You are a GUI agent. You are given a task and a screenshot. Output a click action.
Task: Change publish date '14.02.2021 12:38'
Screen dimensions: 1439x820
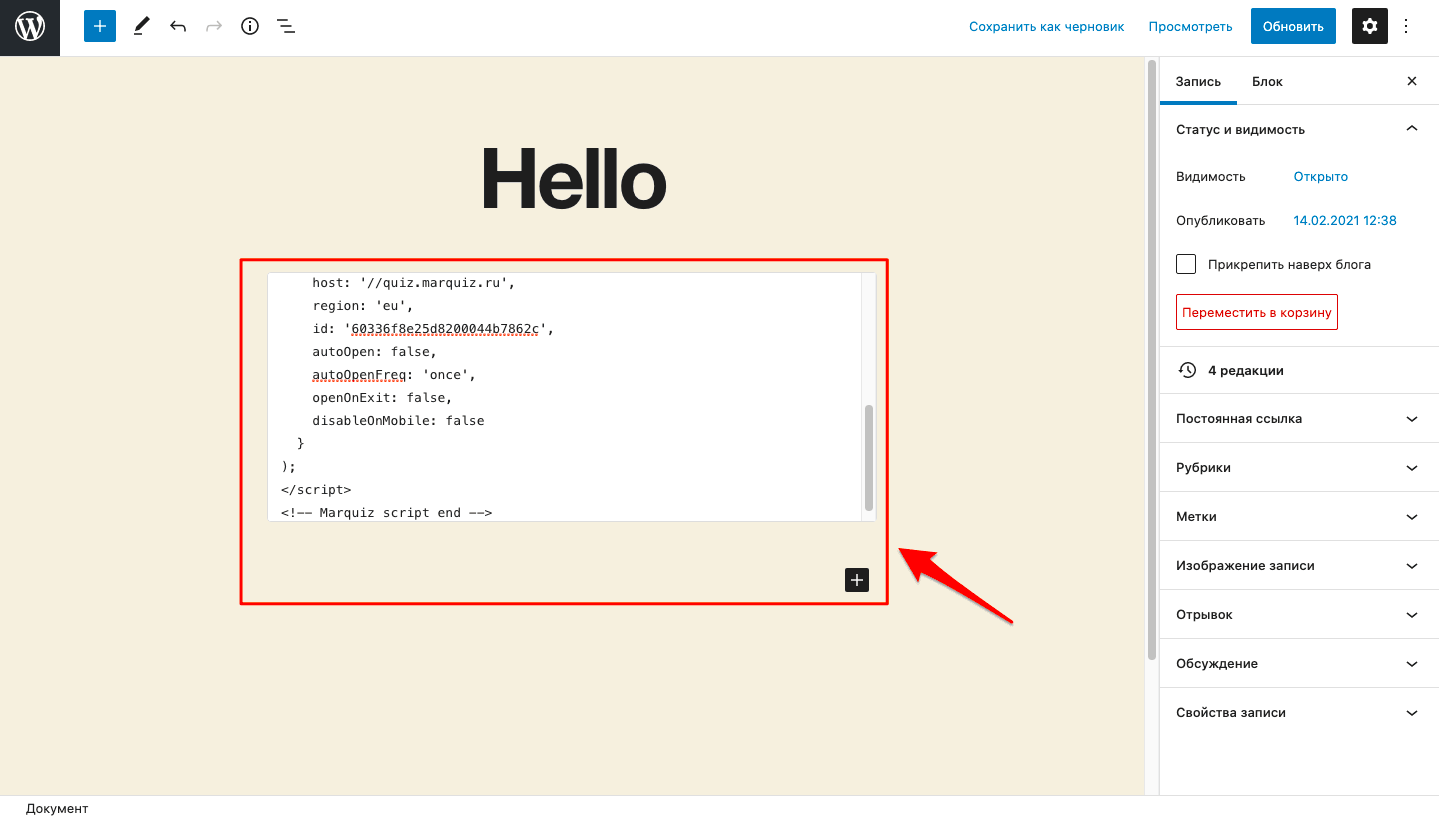coord(1345,221)
